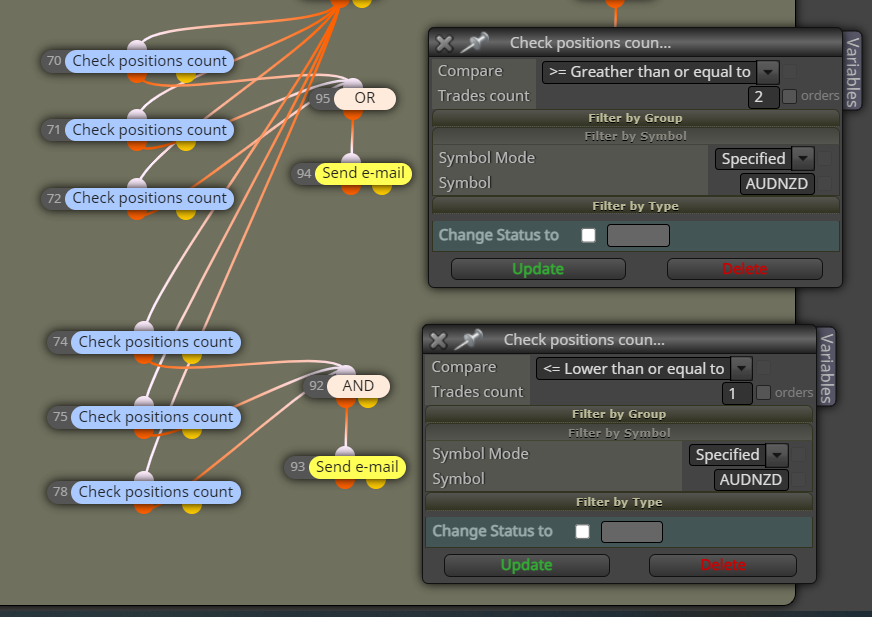This screenshot has height=617, width=872.
Task: Open Compare dropdown showing Lower than or equal to
Action: [644, 369]
